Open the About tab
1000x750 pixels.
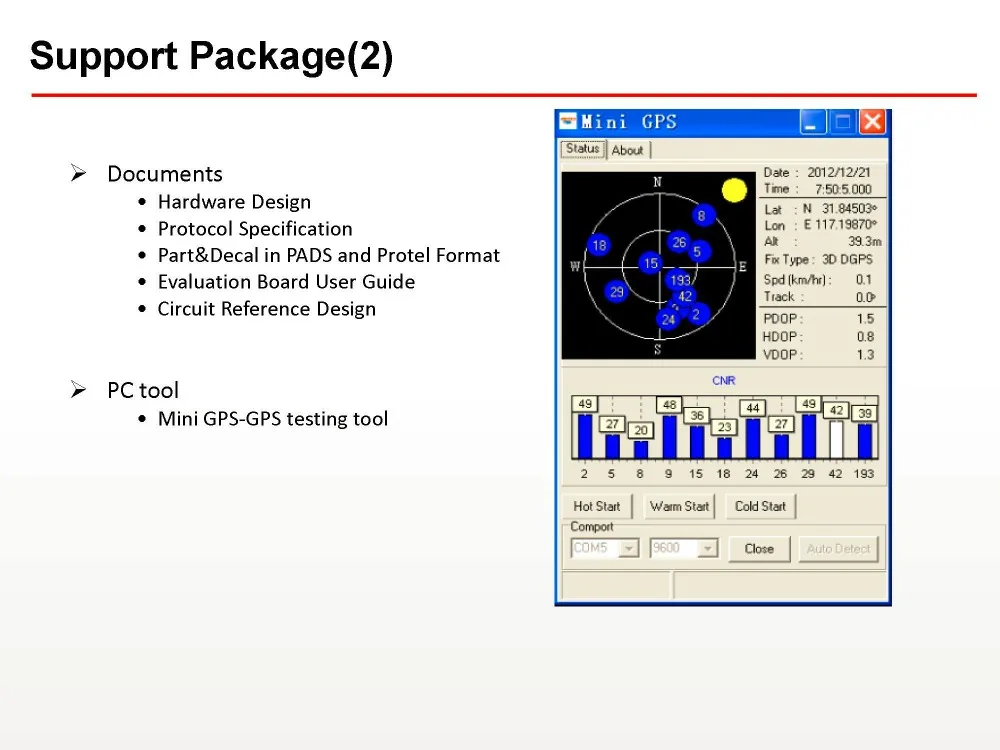628,151
